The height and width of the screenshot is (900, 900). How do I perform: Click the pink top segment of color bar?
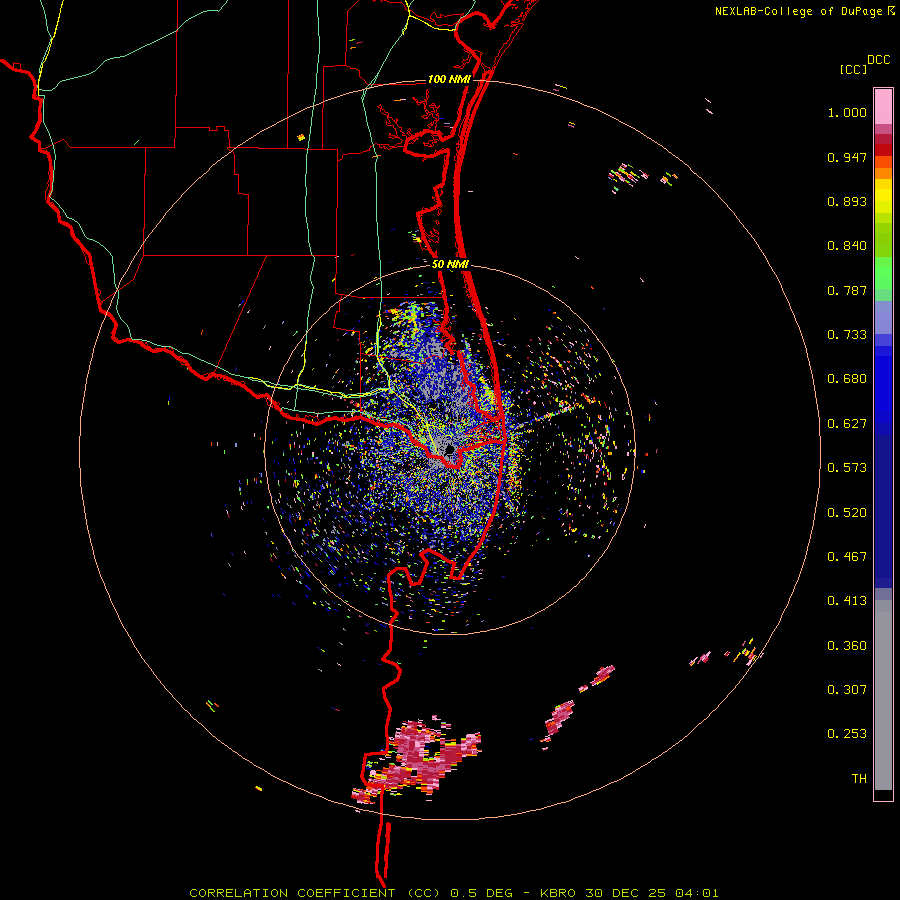[x=883, y=106]
